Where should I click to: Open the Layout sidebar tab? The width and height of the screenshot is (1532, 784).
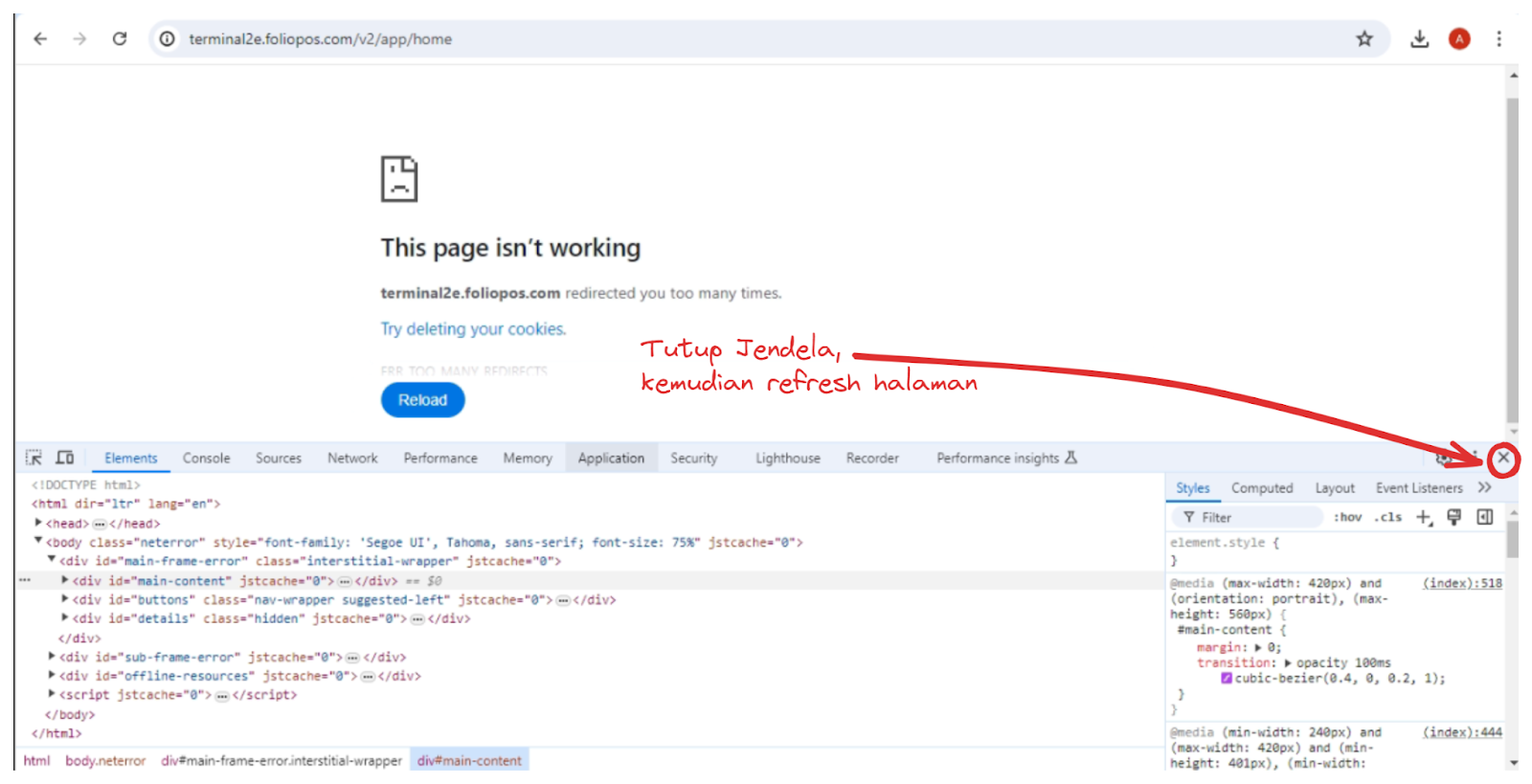(x=1335, y=488)
